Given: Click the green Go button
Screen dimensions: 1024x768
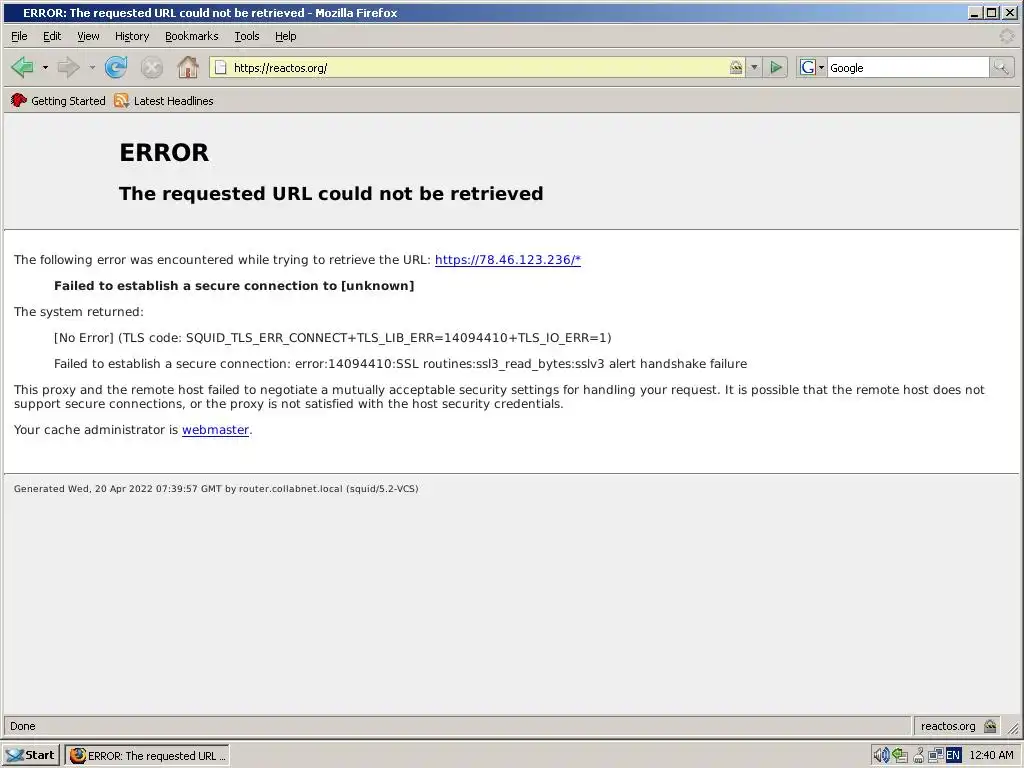Looking at the screenshot, I should pos(776,67).
